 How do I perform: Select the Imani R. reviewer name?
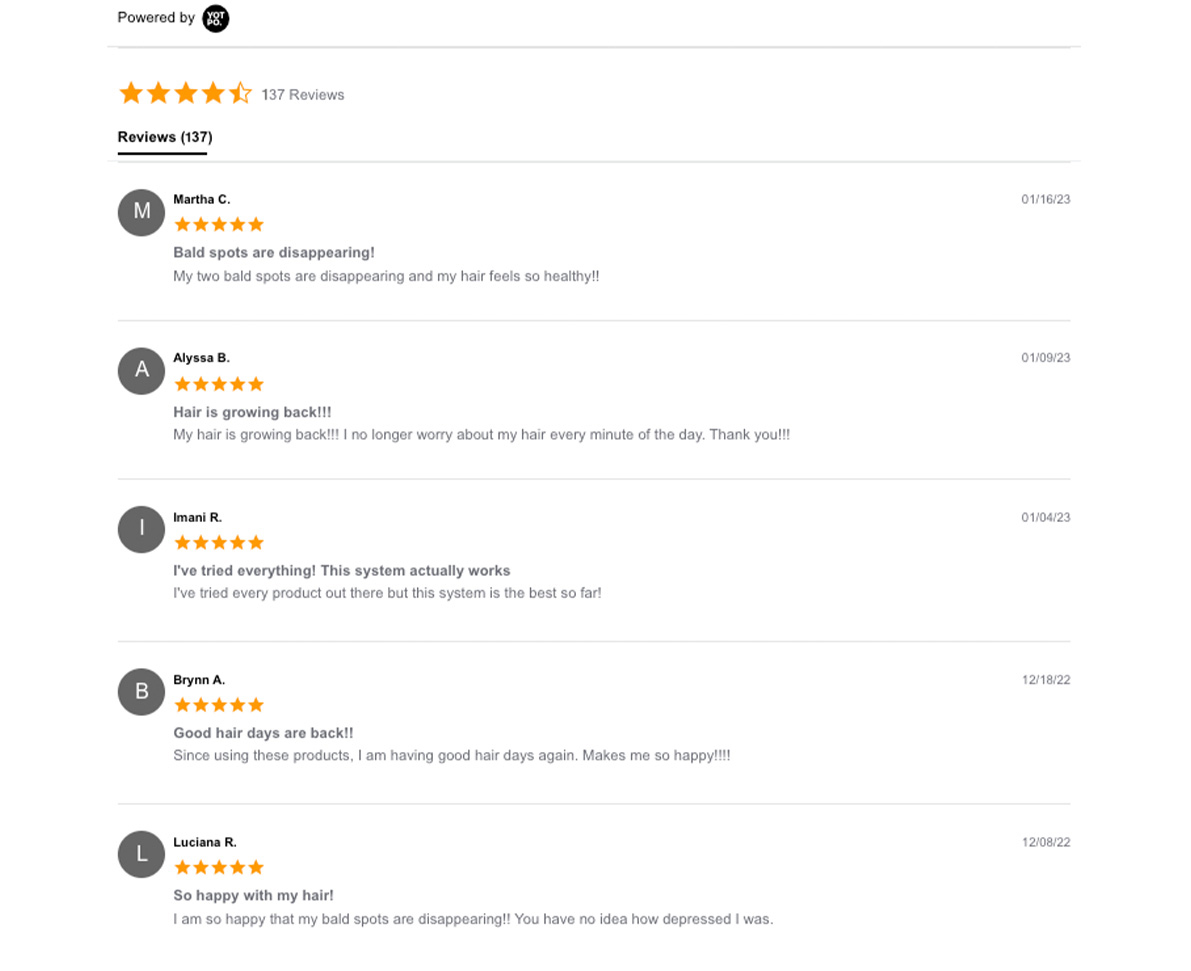(197, 517)
